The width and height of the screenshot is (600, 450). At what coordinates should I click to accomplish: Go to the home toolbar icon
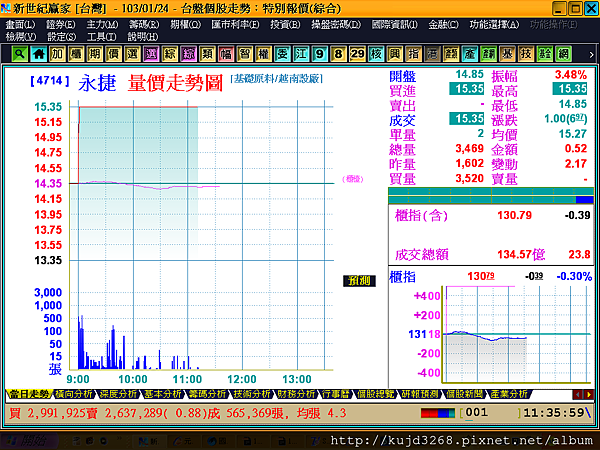[x=38, y=54]
